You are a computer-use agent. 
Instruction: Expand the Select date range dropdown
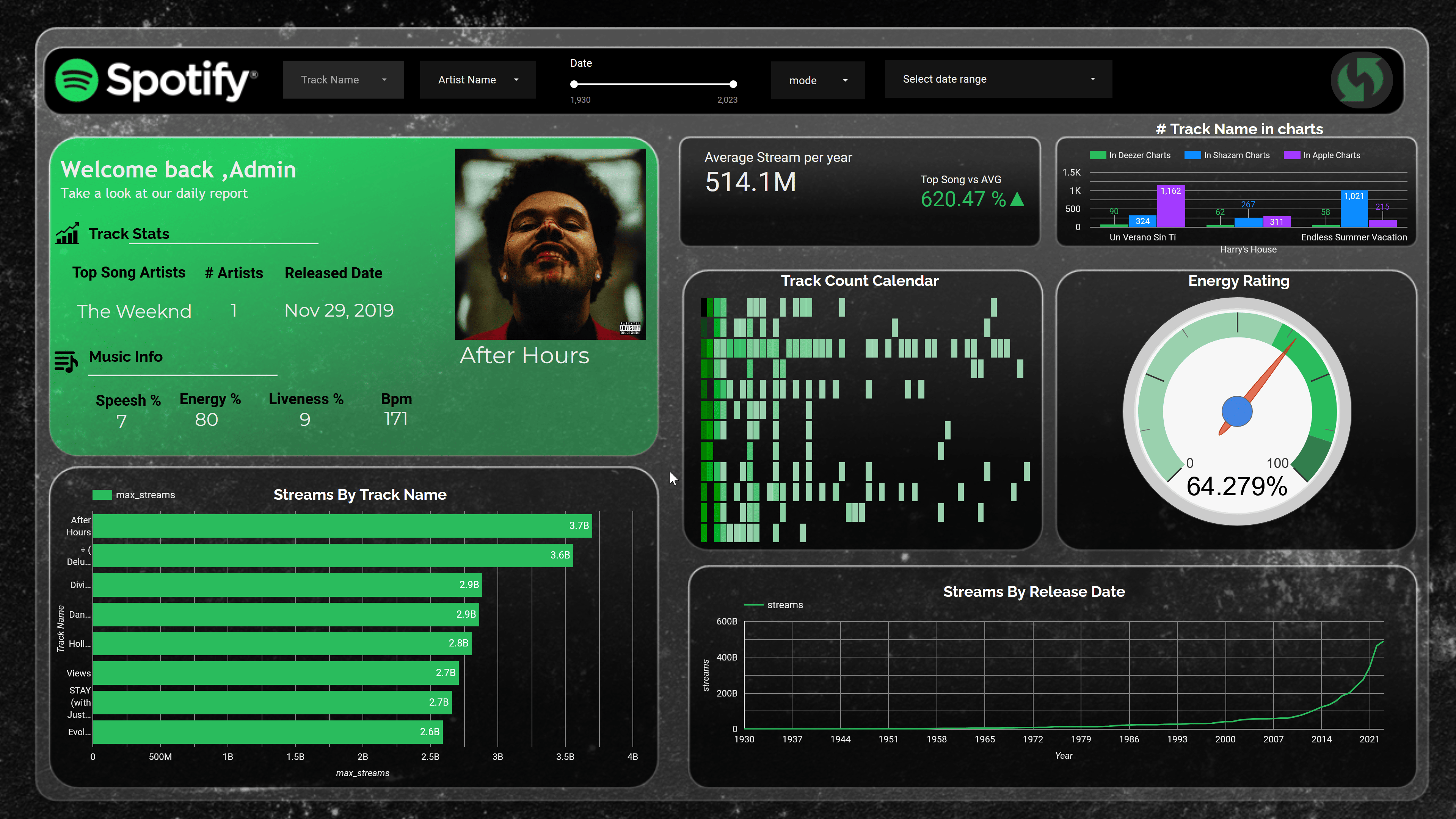pyautogui.click(x=998, y=79)
